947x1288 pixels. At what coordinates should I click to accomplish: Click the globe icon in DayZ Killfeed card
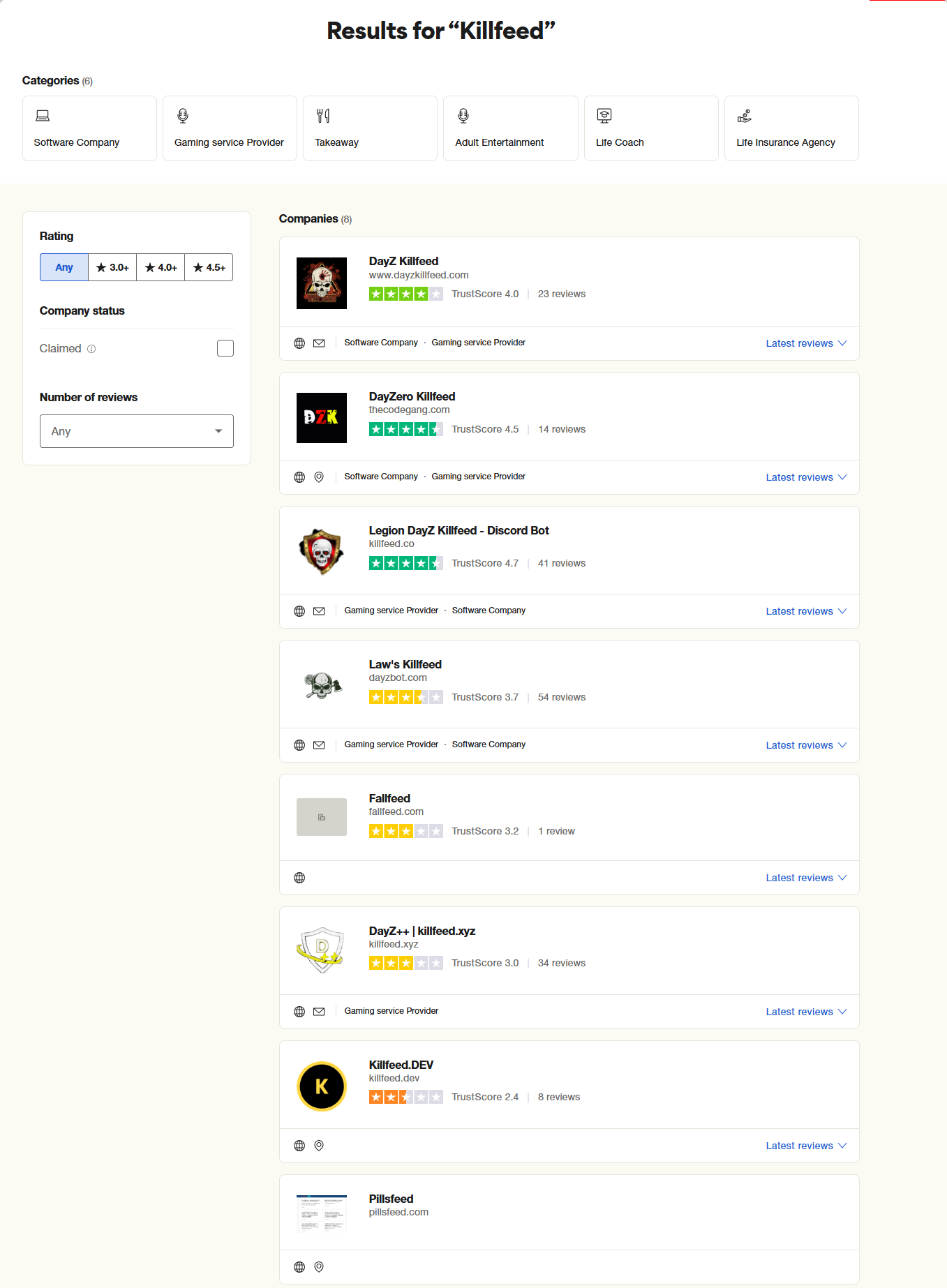[x=299, y=343]
